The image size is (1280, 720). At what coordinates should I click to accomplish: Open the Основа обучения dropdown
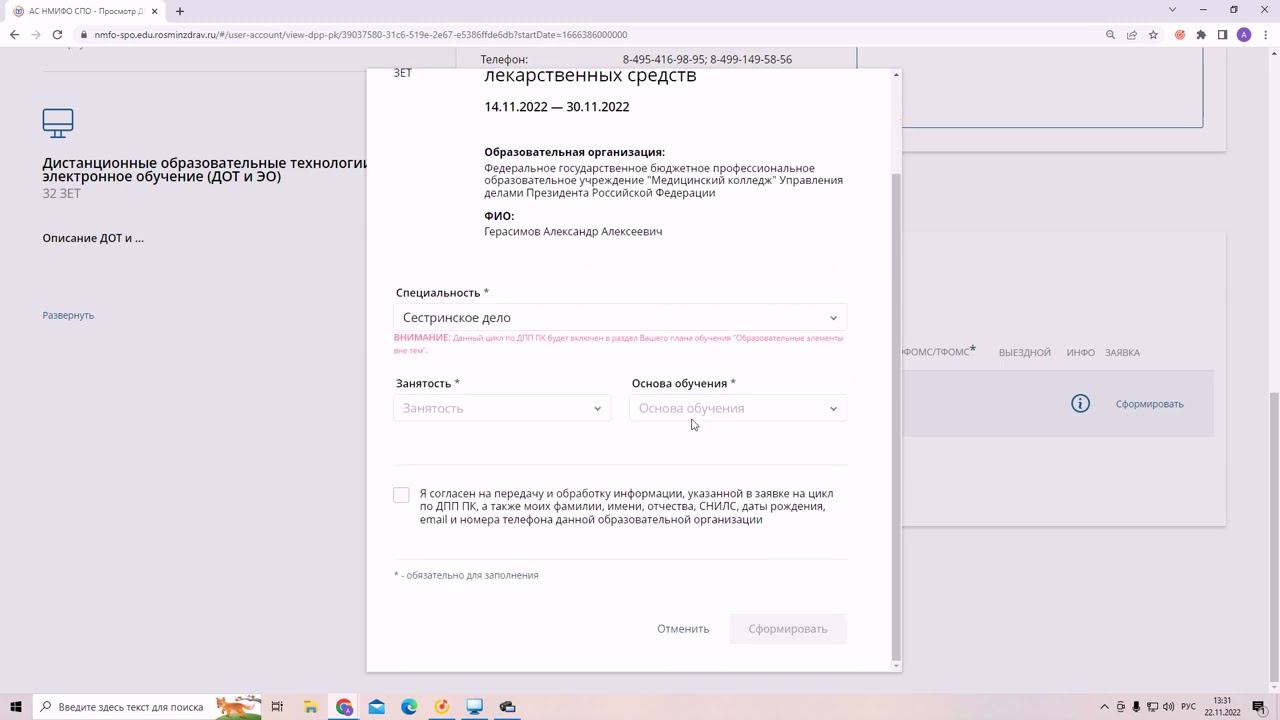[738, 408]
